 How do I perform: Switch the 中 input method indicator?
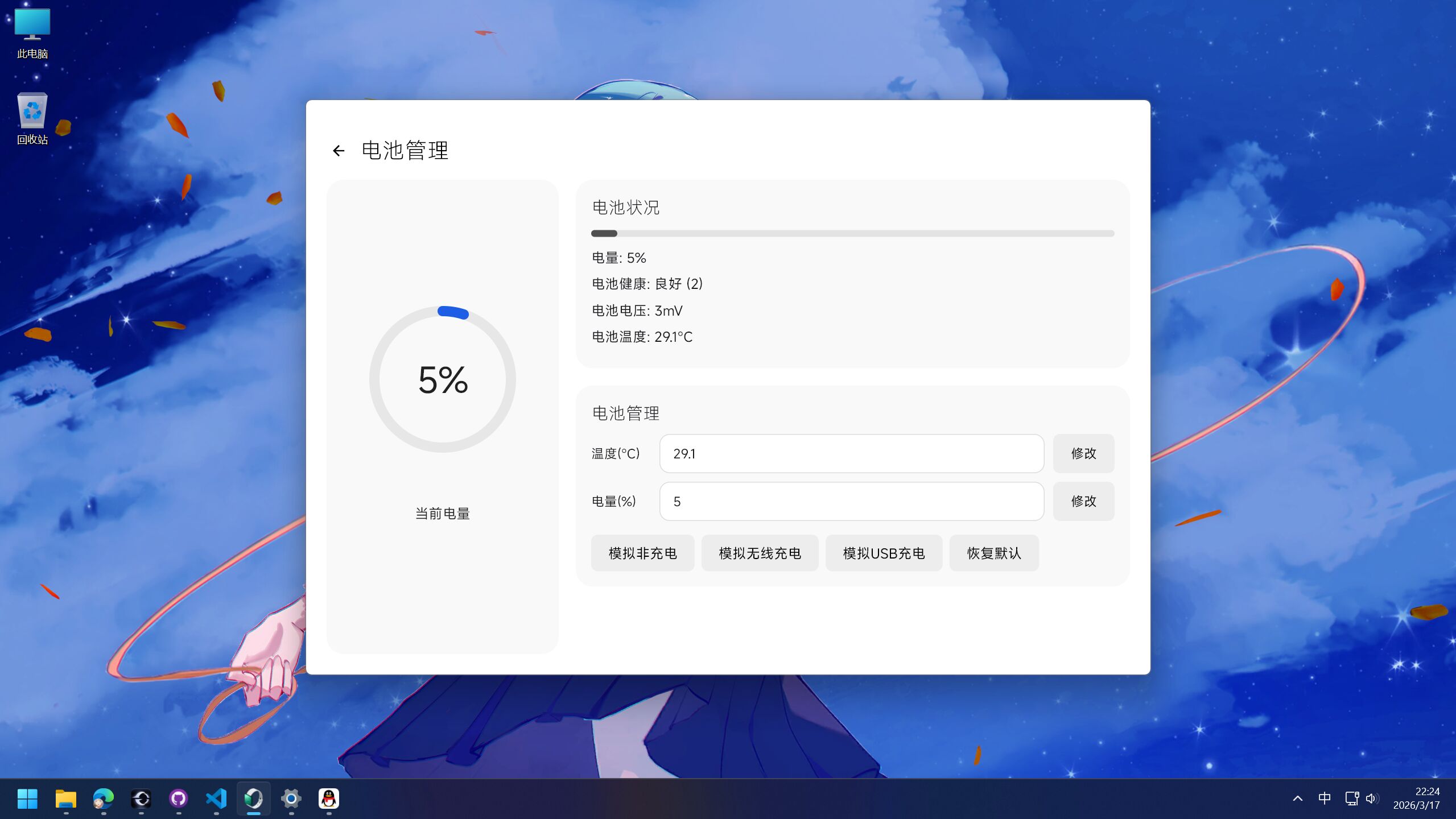1324,799
